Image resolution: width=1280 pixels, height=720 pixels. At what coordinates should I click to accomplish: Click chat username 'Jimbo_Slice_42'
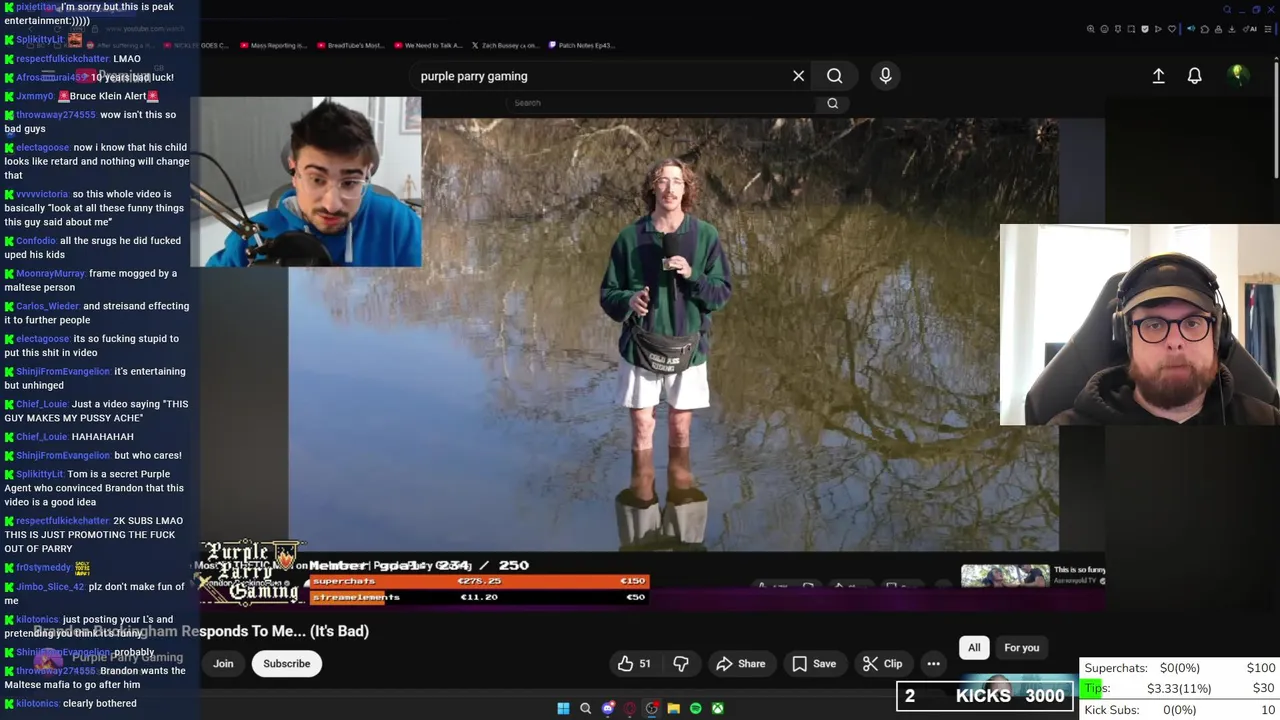(x=50, y=587)
